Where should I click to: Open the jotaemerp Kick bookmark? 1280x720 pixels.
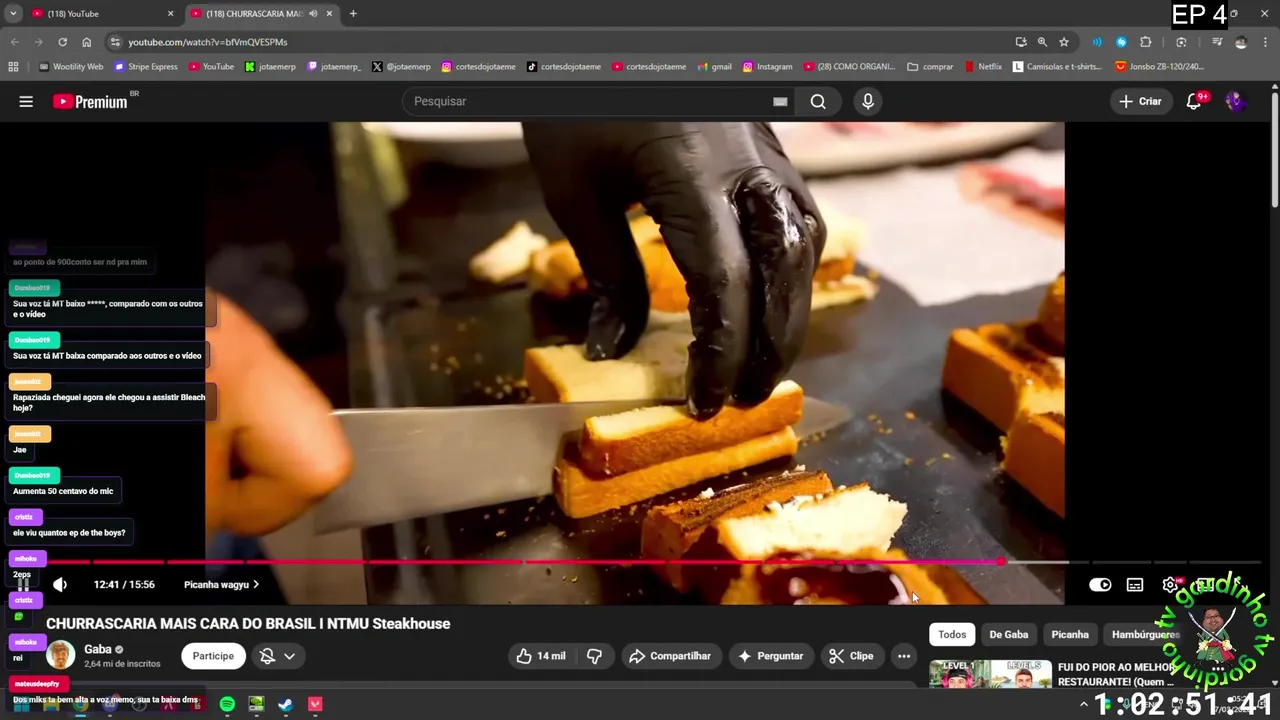pyautogui.click(x=270, y=67)
